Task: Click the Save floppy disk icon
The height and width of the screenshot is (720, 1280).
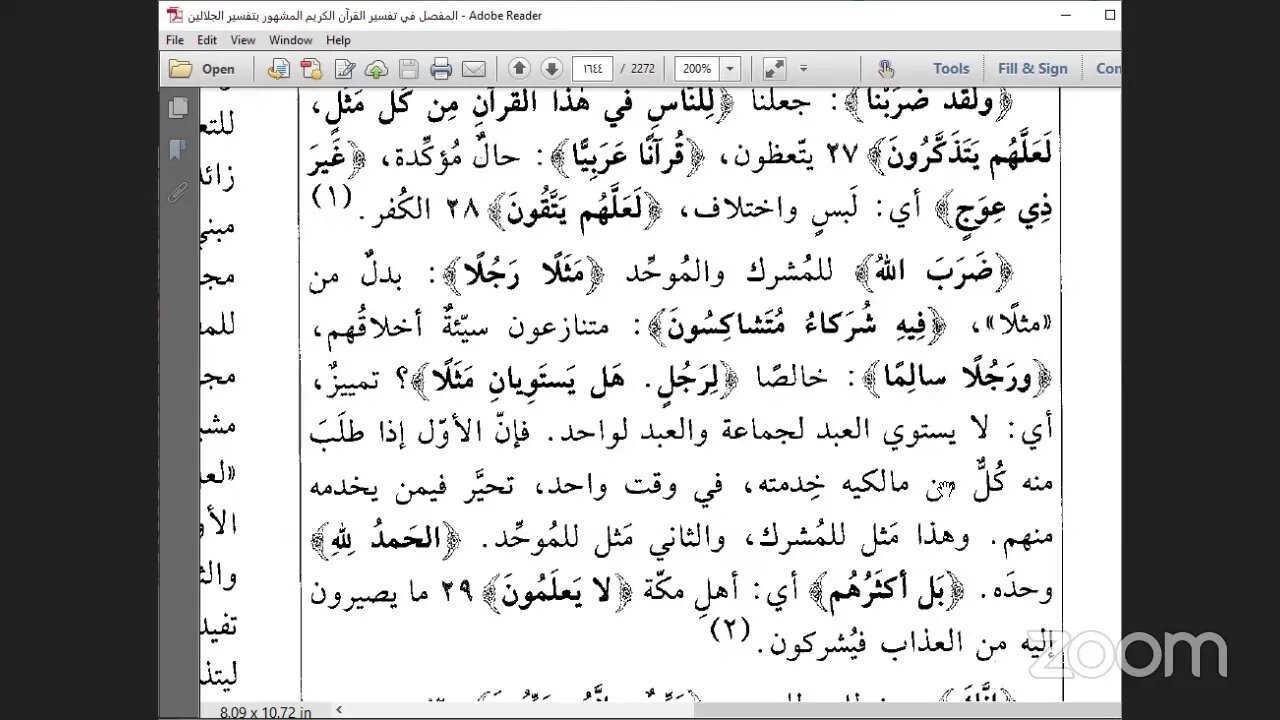Action: [x=408, y=69]
